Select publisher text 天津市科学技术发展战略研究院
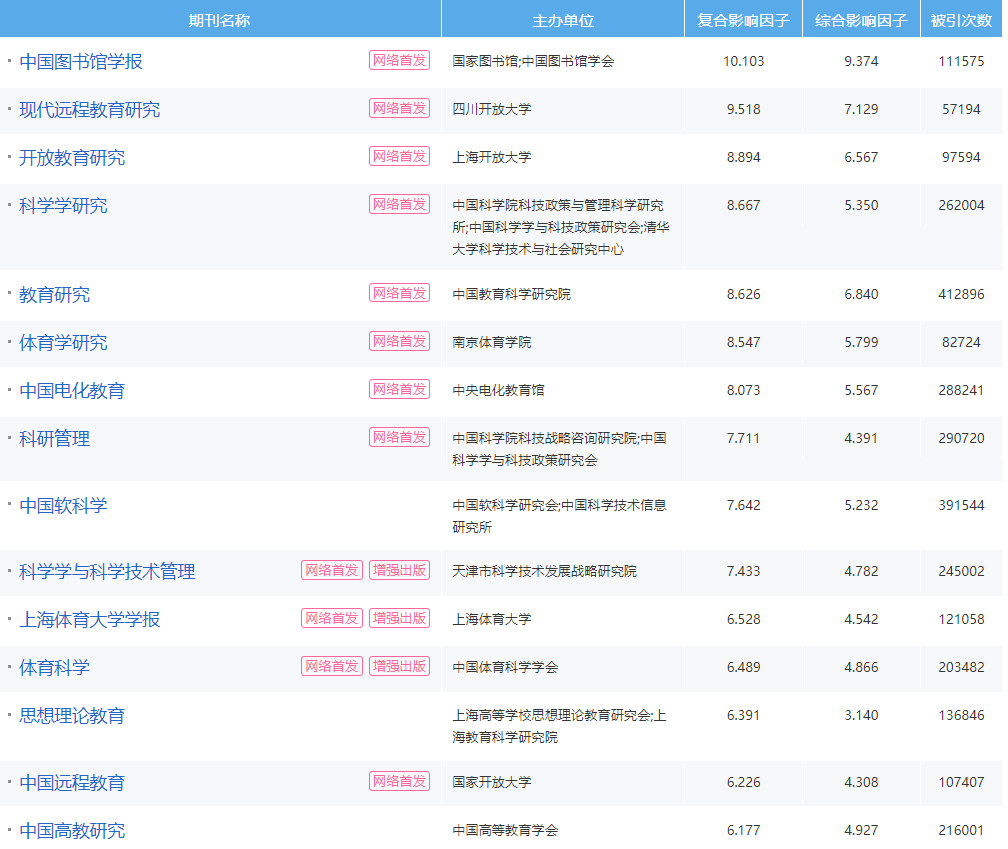The width and height of the screenshot is (1008, 849). [544, 571]
